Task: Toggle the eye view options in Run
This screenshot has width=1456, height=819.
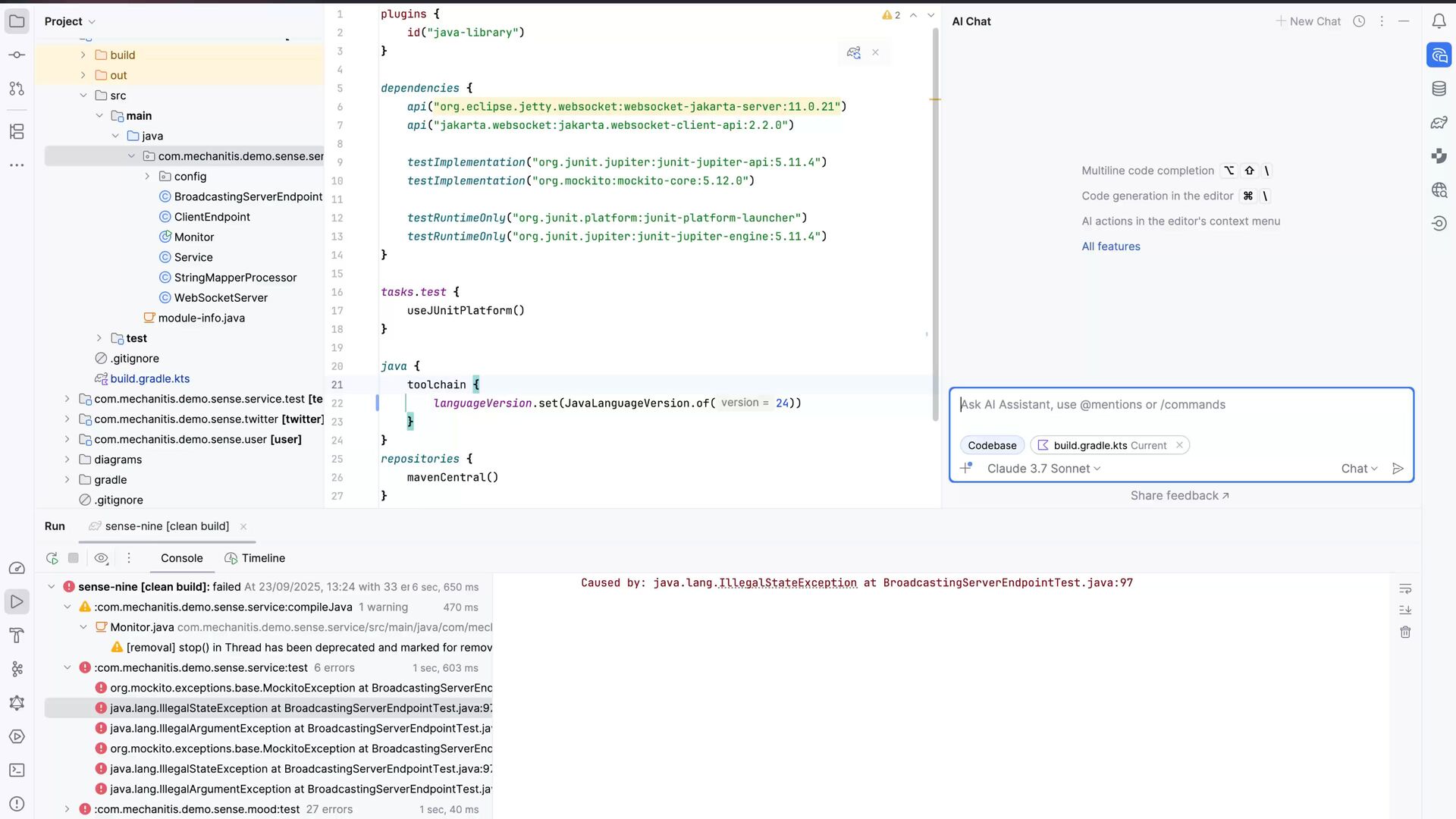Action: pos(101,558)
